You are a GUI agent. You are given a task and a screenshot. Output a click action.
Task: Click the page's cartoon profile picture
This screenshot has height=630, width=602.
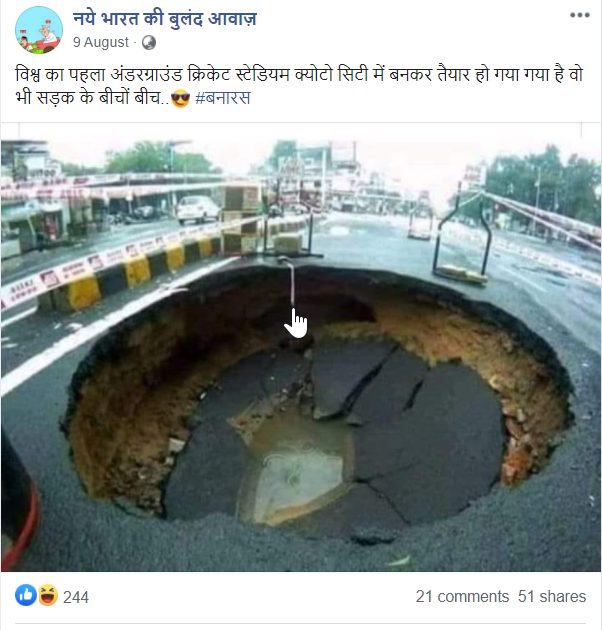tap(39, 30)
